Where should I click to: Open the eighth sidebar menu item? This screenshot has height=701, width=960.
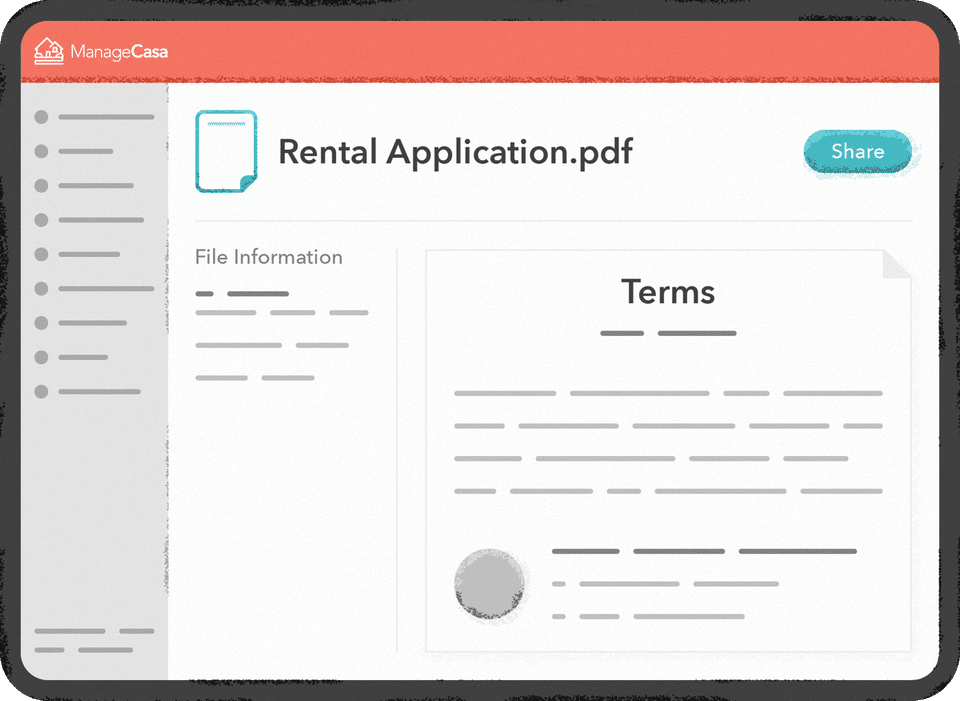tap(71, 357)
